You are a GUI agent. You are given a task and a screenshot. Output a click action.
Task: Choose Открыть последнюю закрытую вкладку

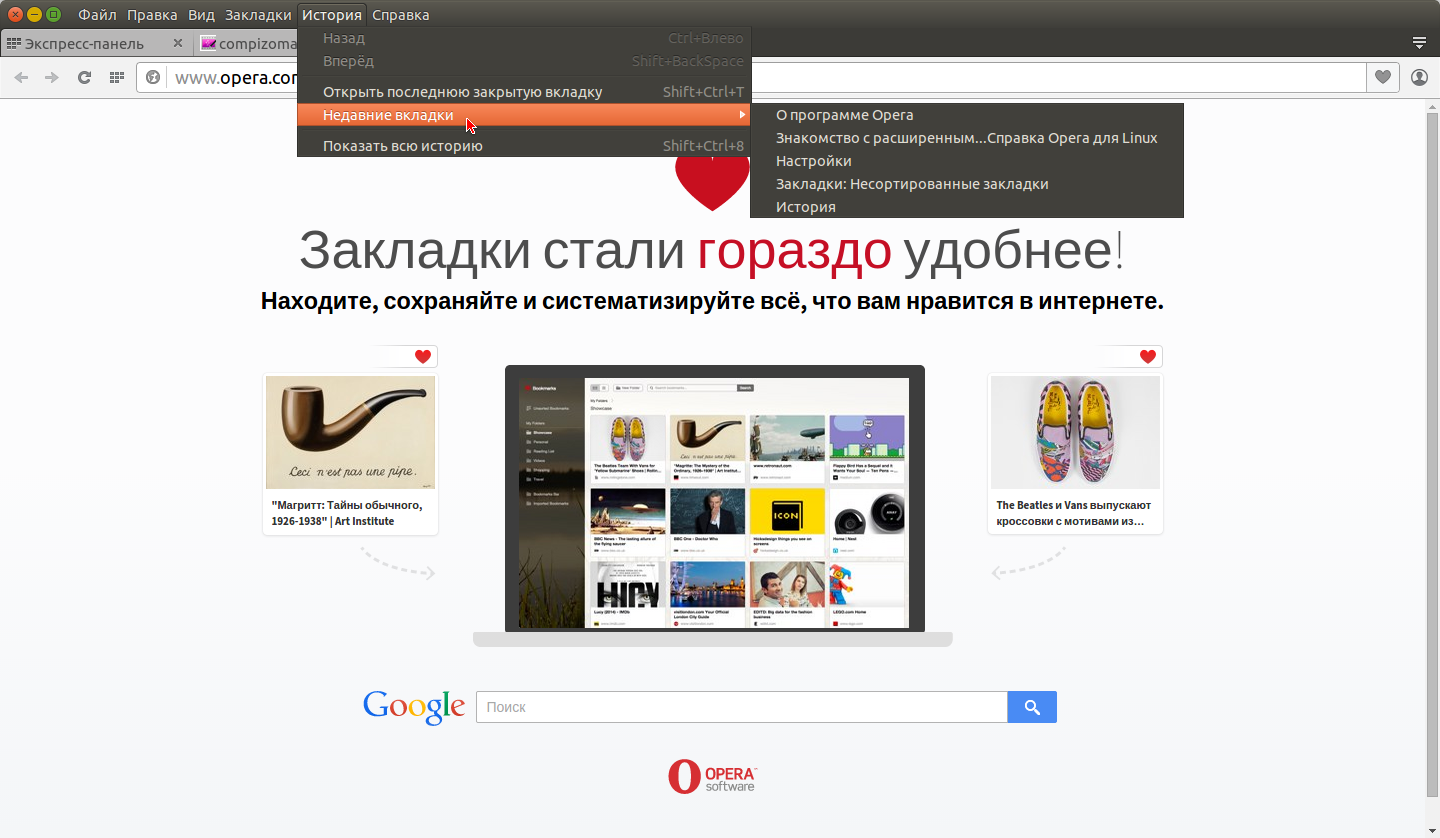(x=524, y=92)
